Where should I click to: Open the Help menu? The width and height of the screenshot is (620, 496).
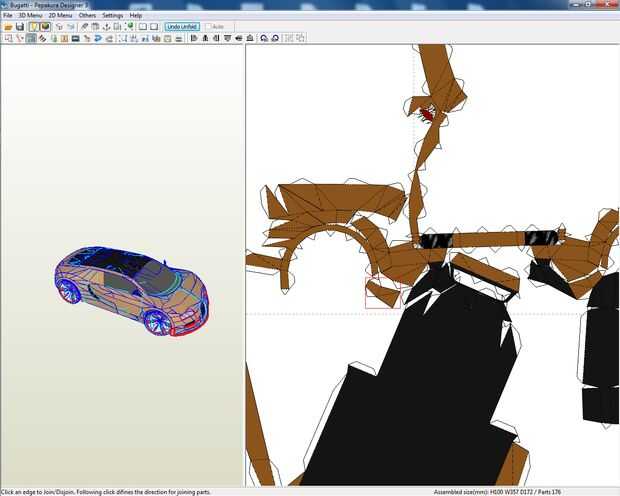pyautogui.click(x=136, y=15)
